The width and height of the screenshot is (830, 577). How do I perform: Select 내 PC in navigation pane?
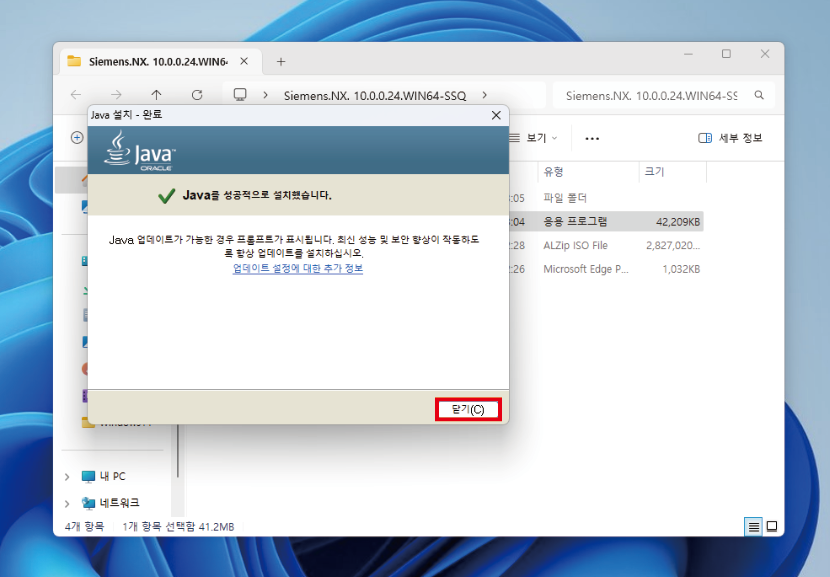click(x=104, y=476)
